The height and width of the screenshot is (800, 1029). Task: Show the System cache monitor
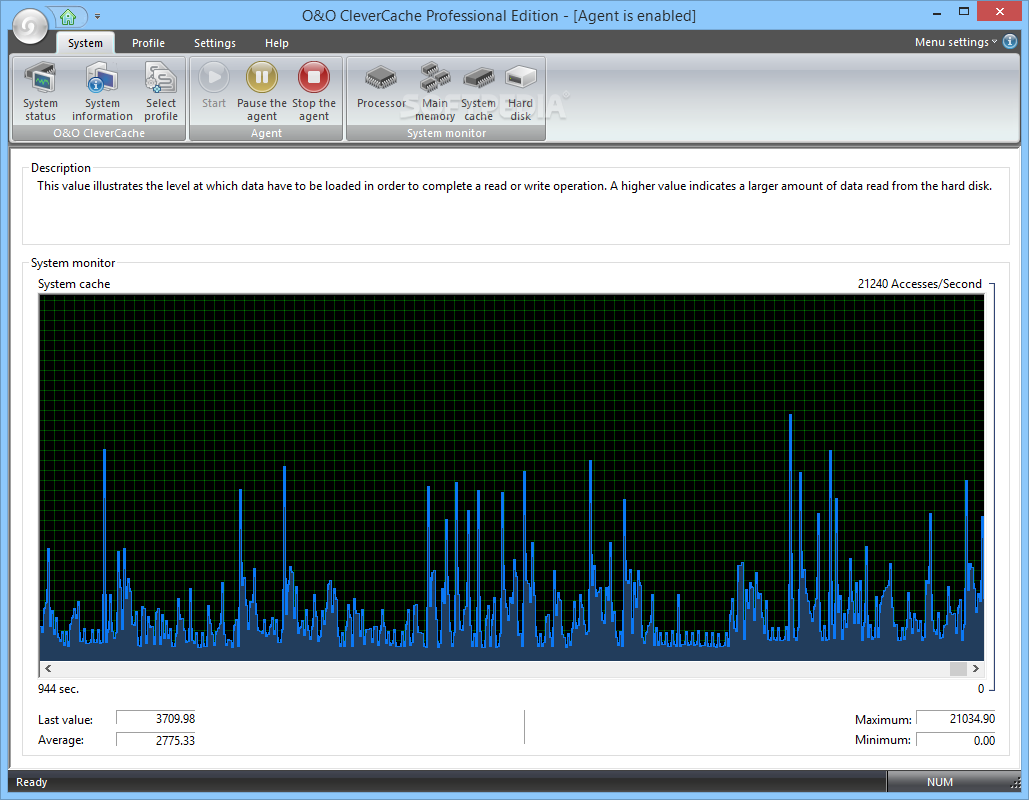coord(478,91)
